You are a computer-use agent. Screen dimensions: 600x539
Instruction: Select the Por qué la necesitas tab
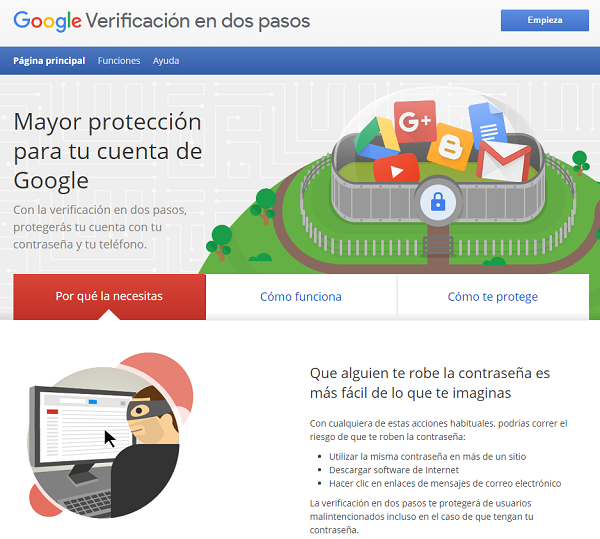[109, 296]
